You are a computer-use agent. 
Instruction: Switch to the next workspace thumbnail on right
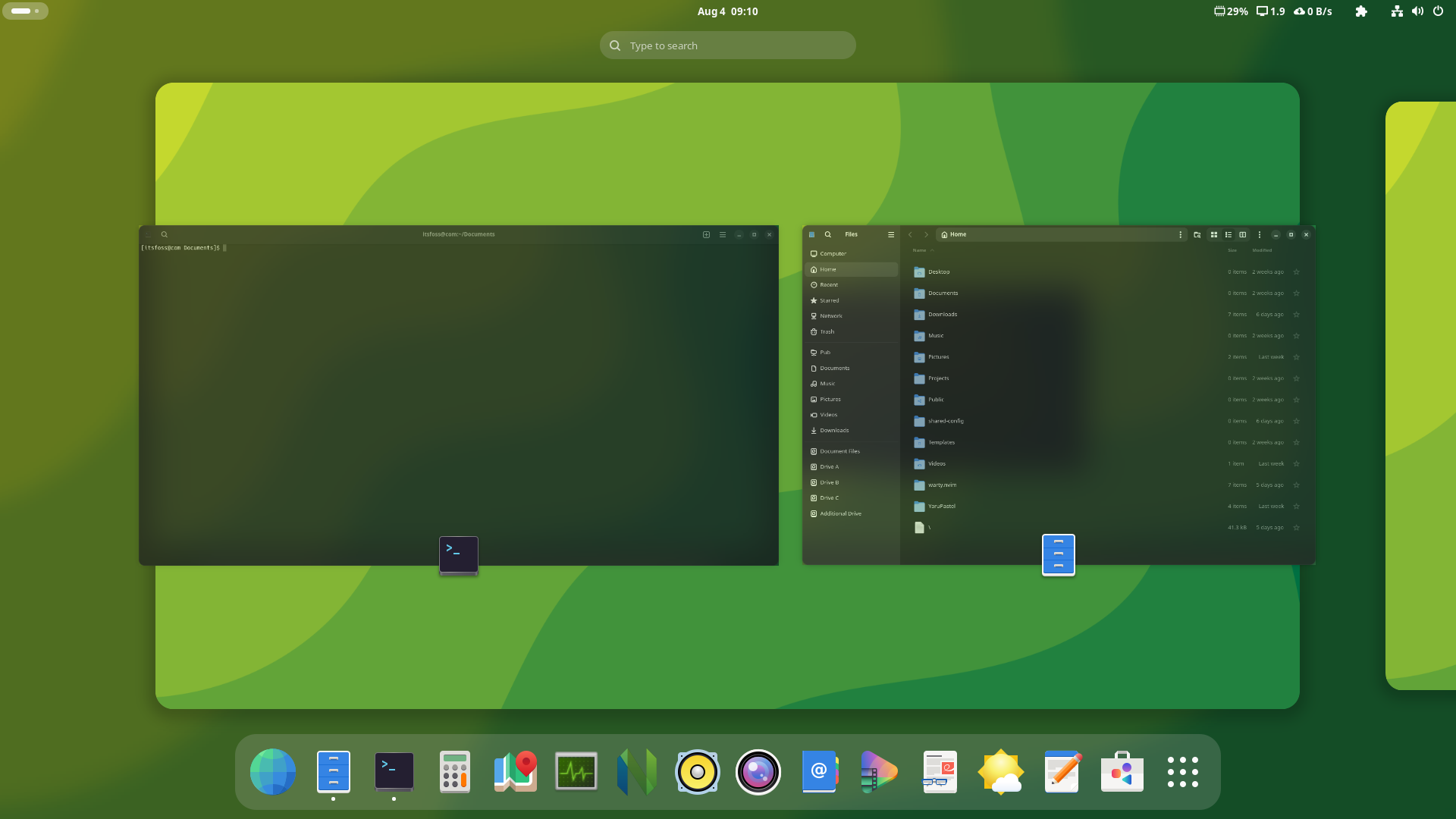point(1420,396)
